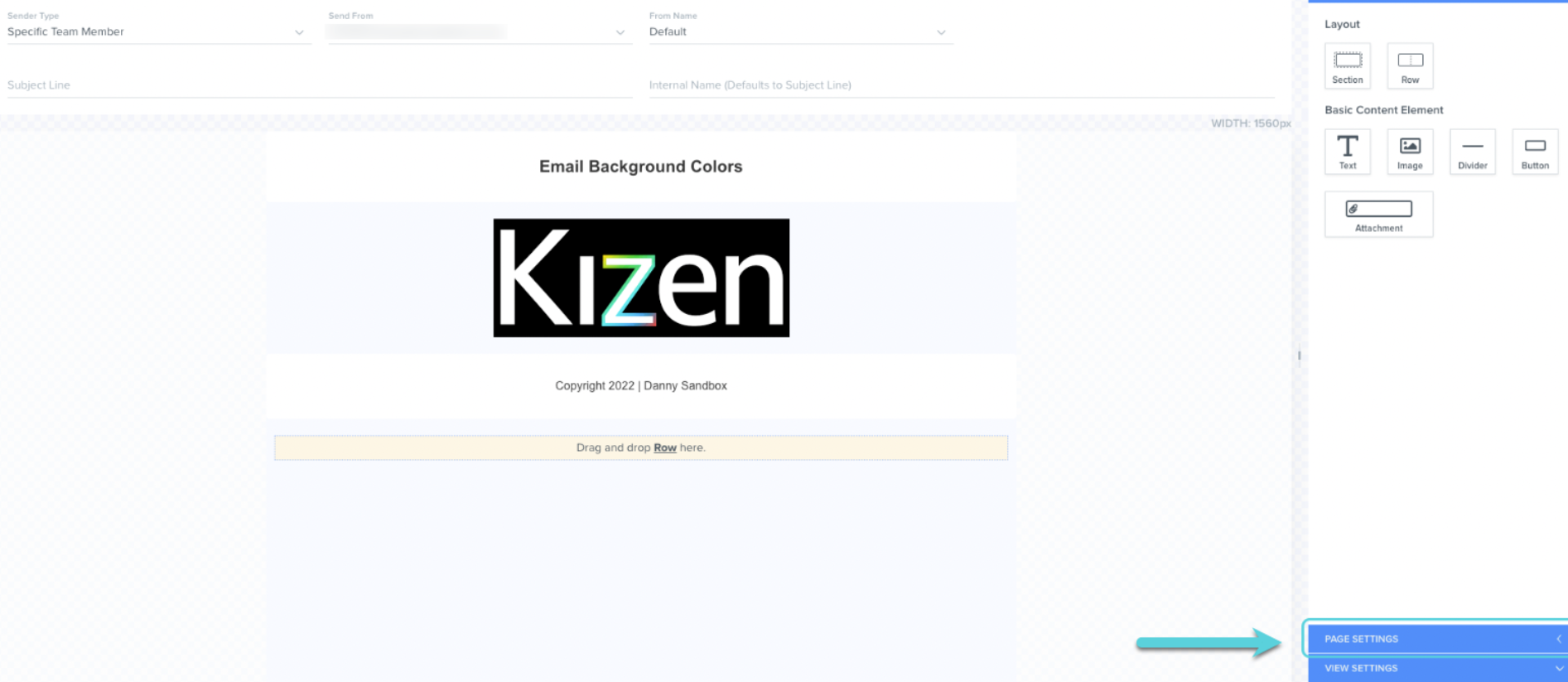Select the Email Background Colors heading

(641, 167)
